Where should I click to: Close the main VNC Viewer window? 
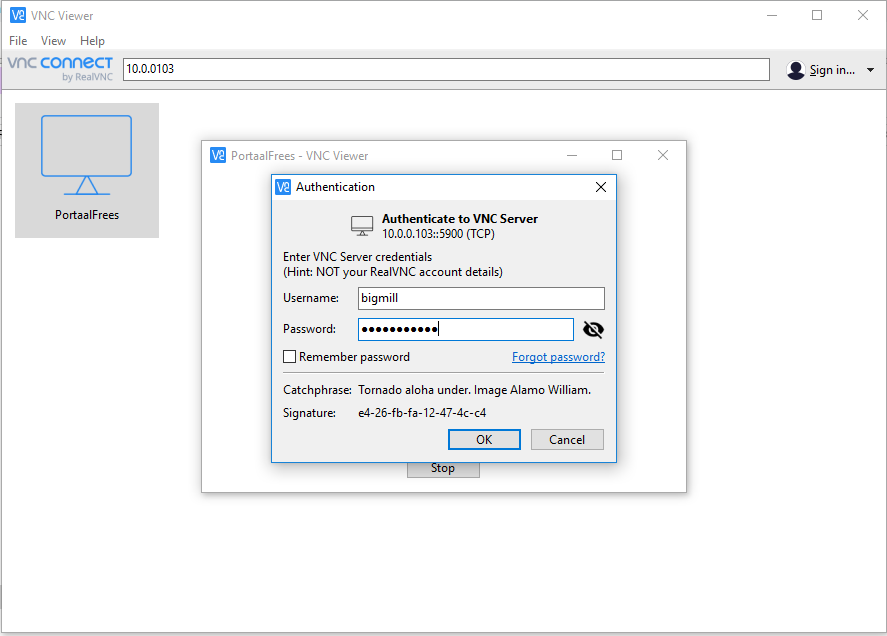coord(863,15)
